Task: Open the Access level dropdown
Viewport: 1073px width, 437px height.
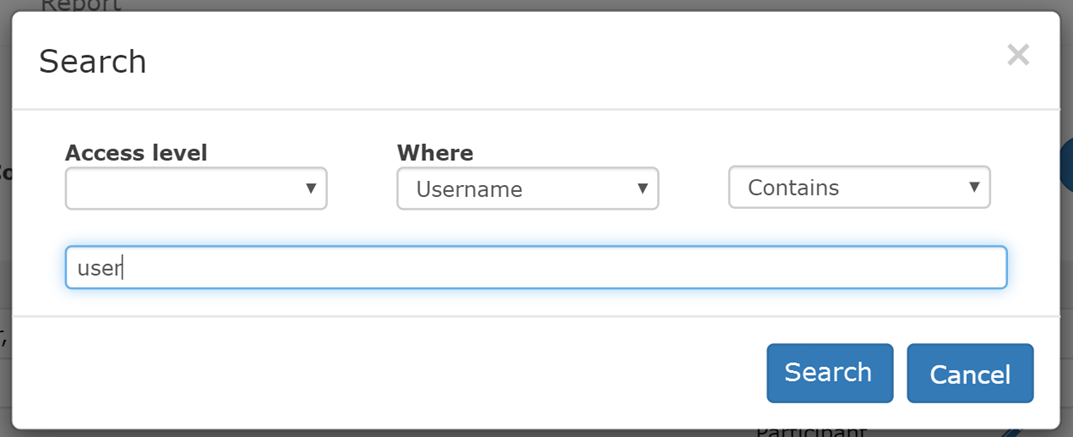Action: tap(196, 188)
